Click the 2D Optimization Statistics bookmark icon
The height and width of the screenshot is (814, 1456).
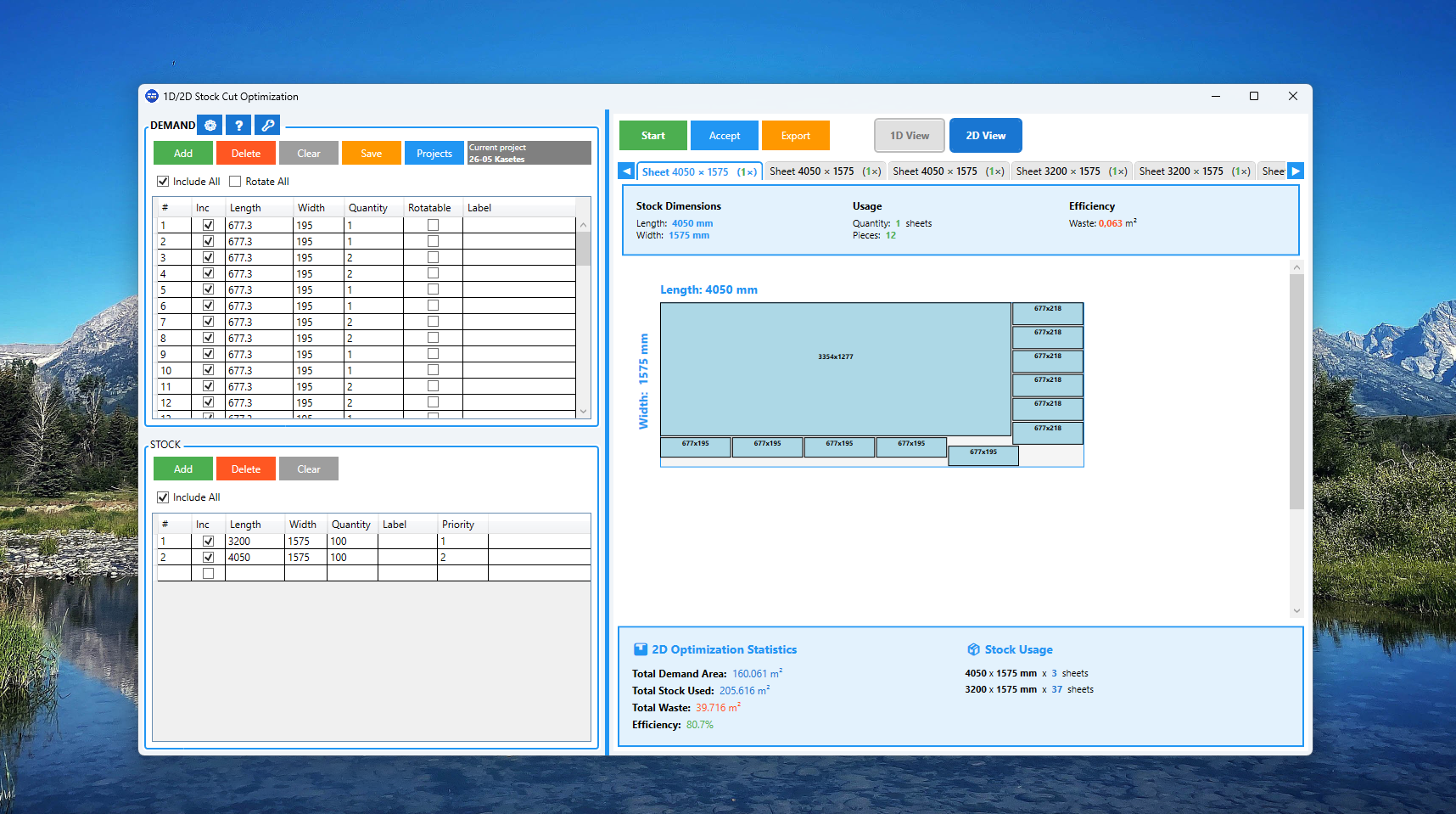point(640,648)
